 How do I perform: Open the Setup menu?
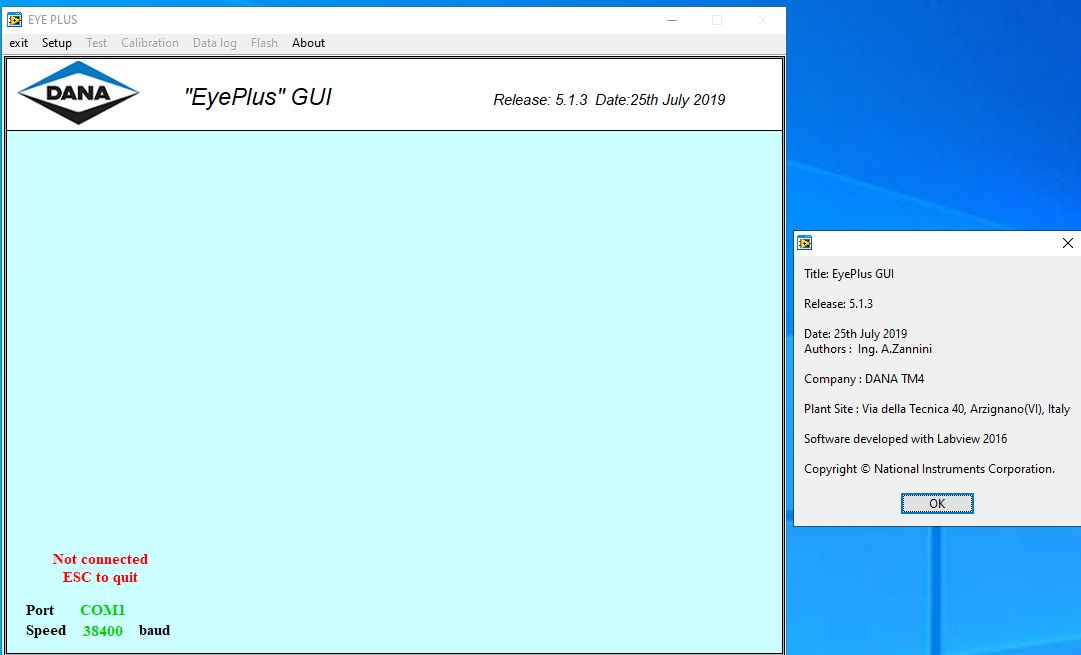coord(57,43)
